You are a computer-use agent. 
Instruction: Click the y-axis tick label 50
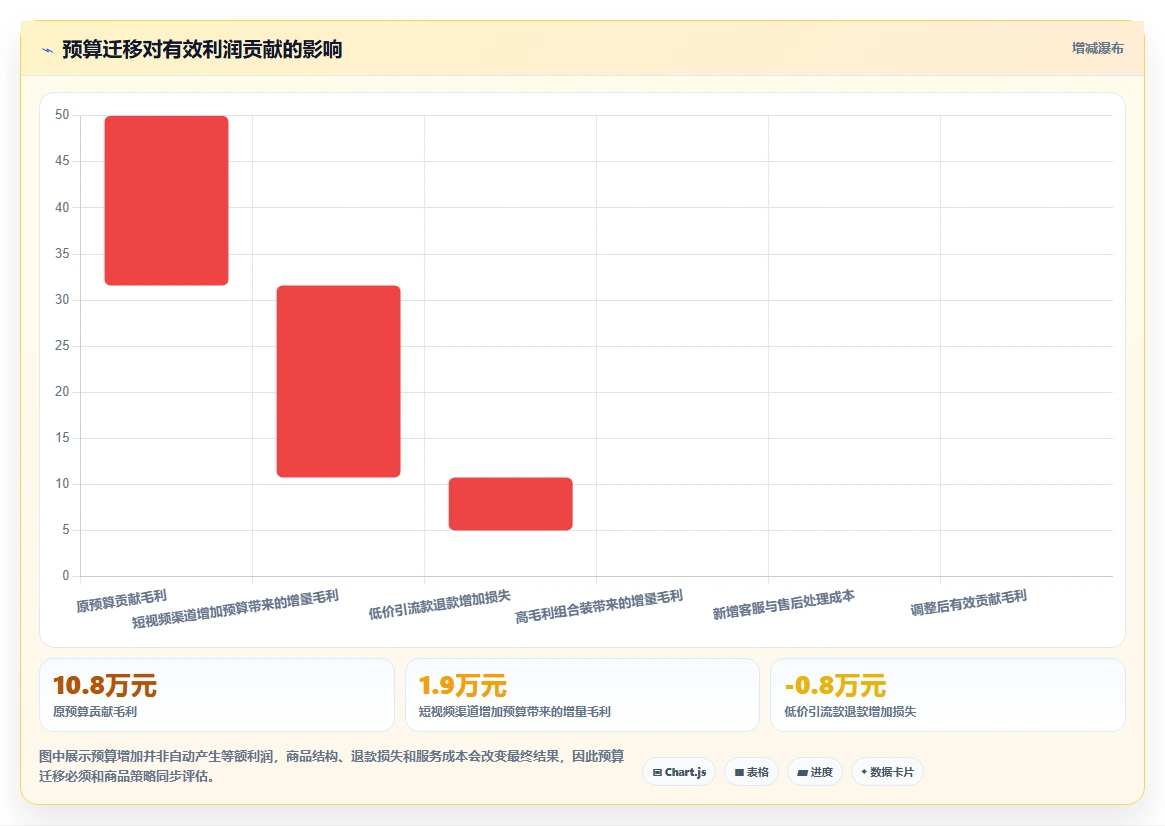pos(62,114)
